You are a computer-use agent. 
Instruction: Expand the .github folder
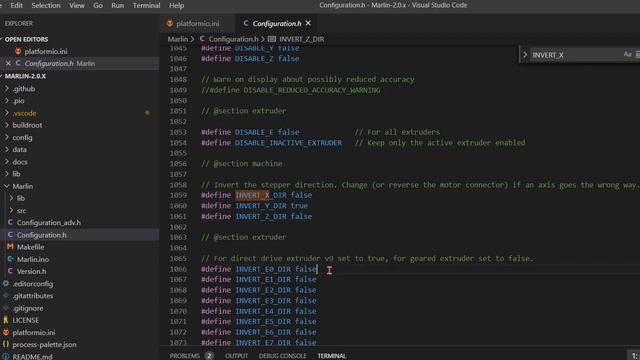24,89
